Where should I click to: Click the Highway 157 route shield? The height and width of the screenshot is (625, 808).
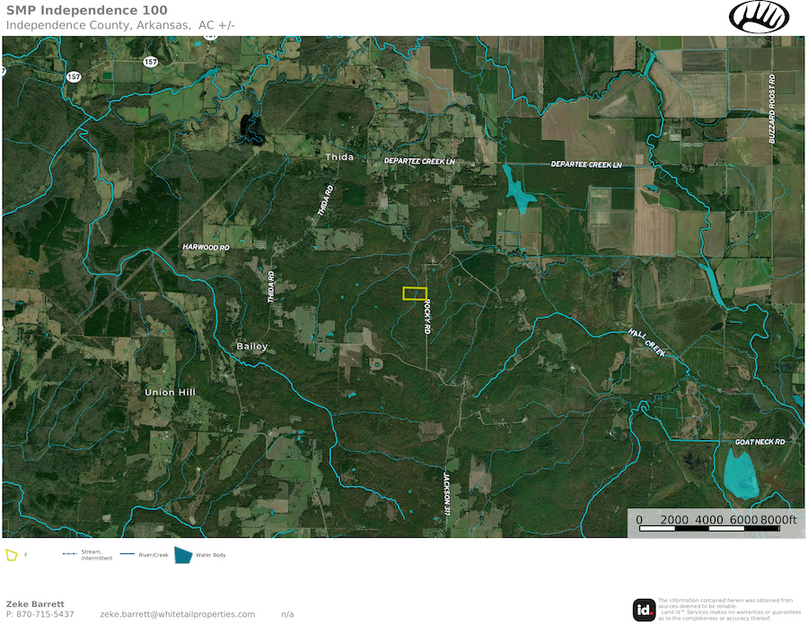click(150, 61)
